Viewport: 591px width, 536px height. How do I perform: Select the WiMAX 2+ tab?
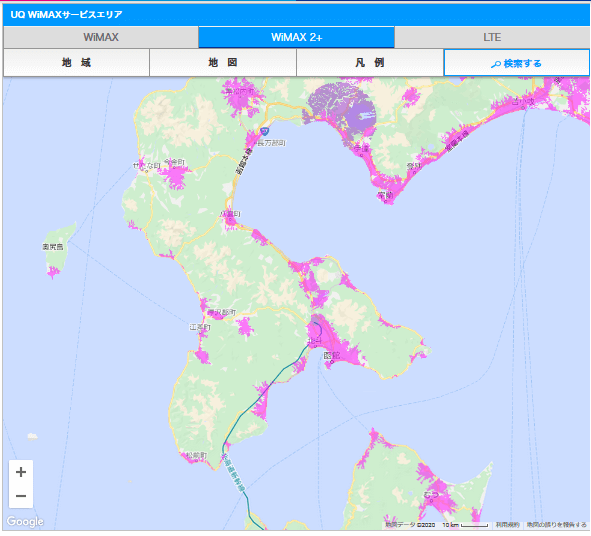297,37
